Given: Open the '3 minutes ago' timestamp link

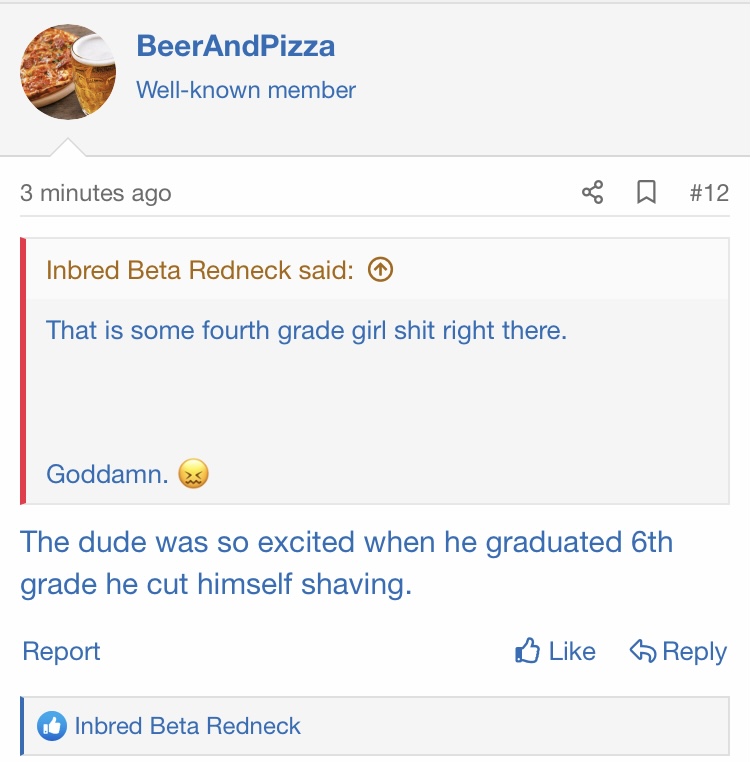Looking at the screenshot, I should 96,193.
